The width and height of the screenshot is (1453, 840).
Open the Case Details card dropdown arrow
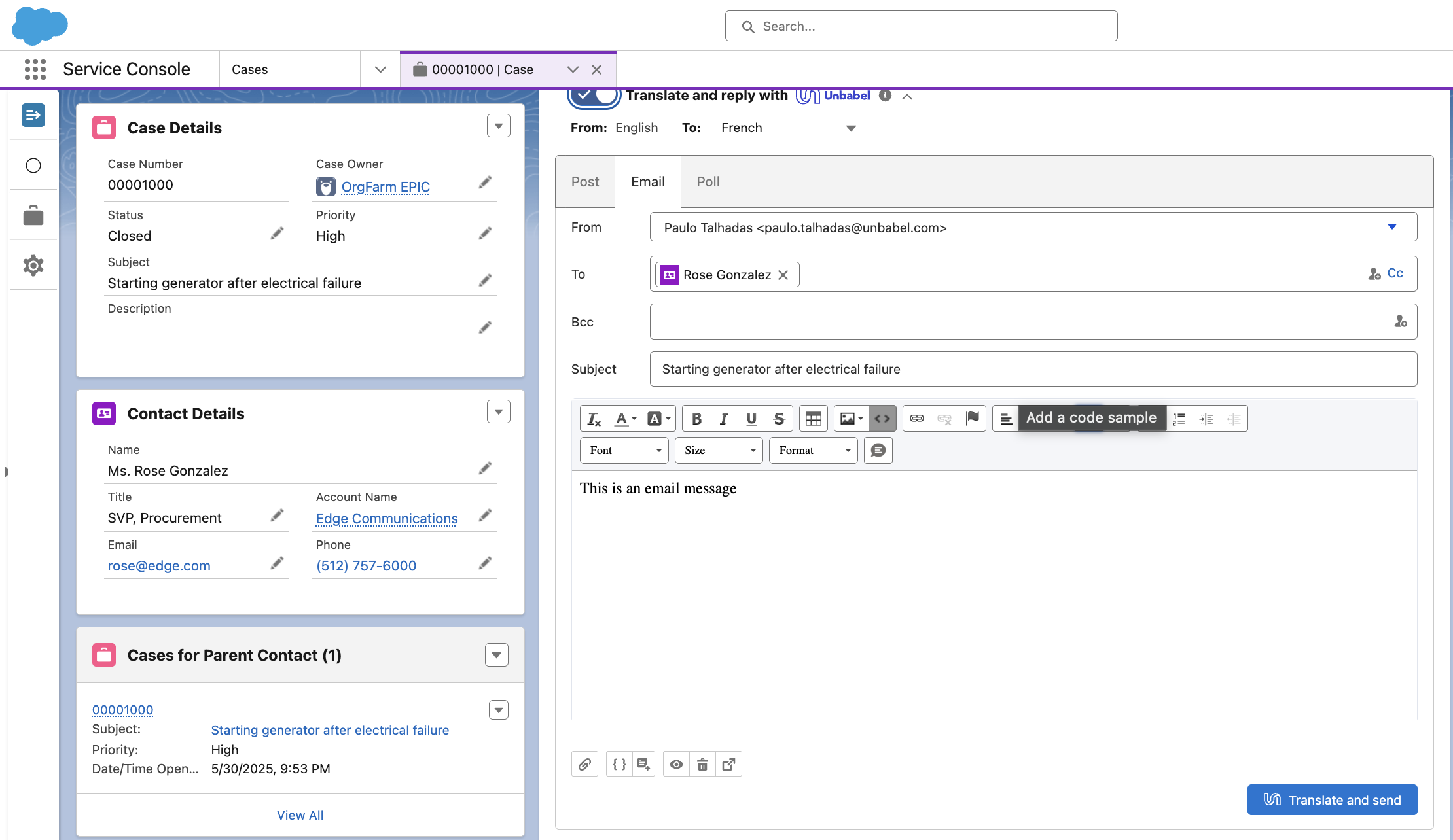(499, 126)
